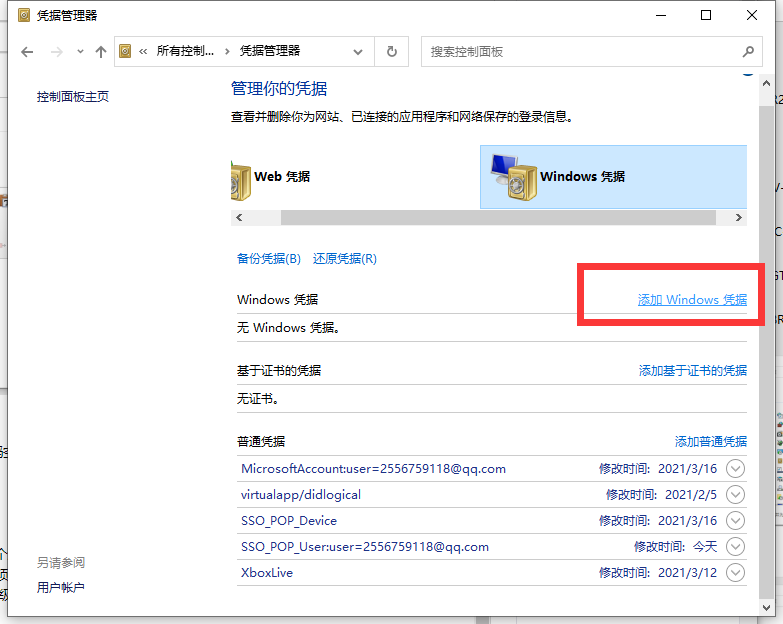783x624 pixels.
Task: Click the search magnifier icon
Action: point(748,52)
